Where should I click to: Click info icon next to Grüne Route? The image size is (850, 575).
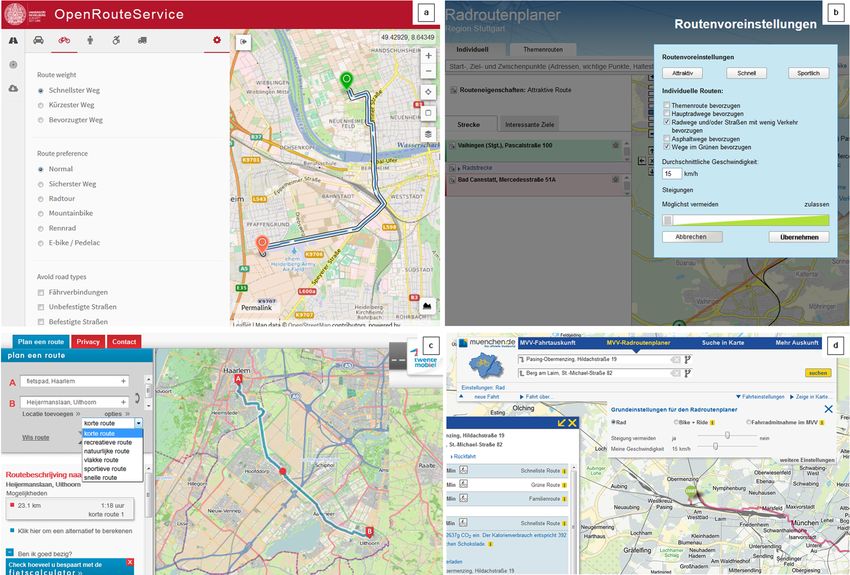click(x=564, y=485)
